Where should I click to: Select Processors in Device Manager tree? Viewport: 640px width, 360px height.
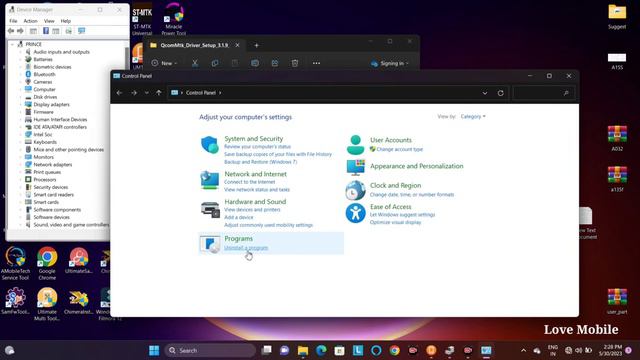(x=44, y=180)
